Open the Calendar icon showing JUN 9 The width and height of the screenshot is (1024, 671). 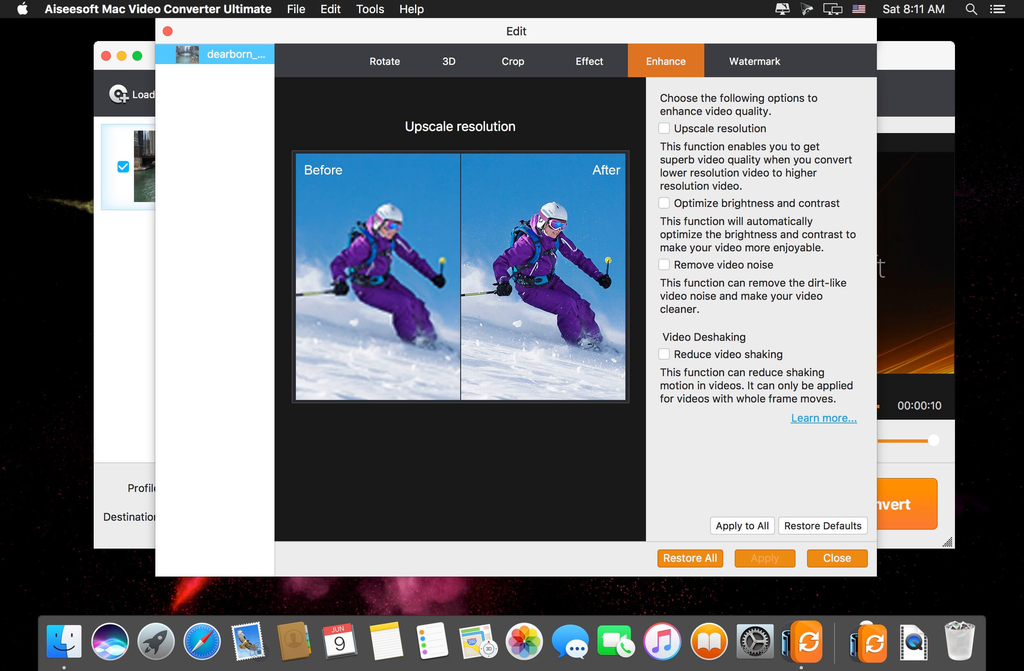(340, 640)
